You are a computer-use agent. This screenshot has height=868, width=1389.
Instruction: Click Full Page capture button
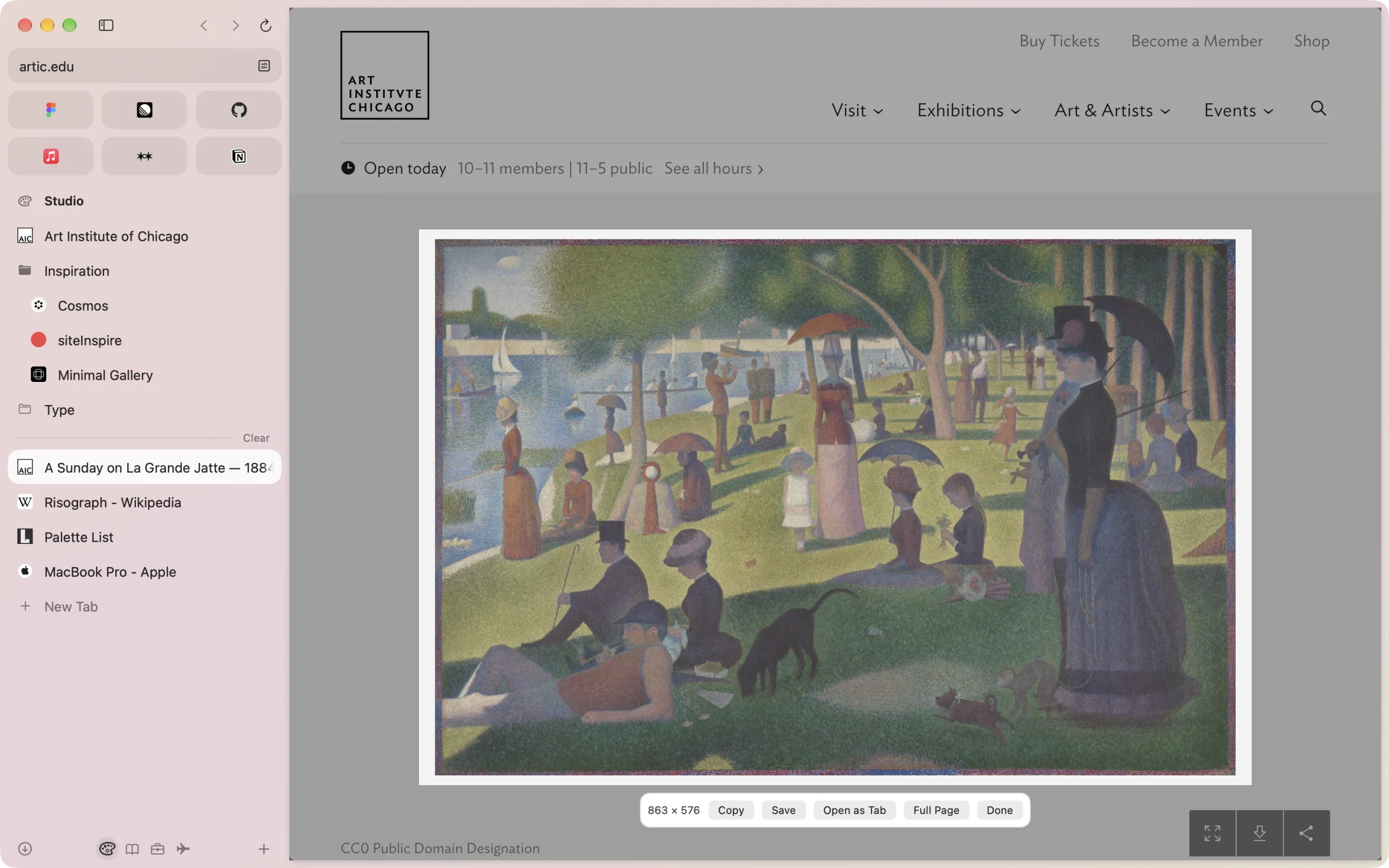[936, 810]
